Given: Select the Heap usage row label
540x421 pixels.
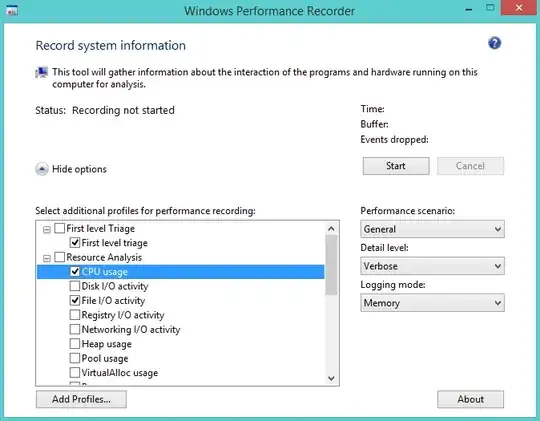Looking at the screenshot, I should coord(106,344).
